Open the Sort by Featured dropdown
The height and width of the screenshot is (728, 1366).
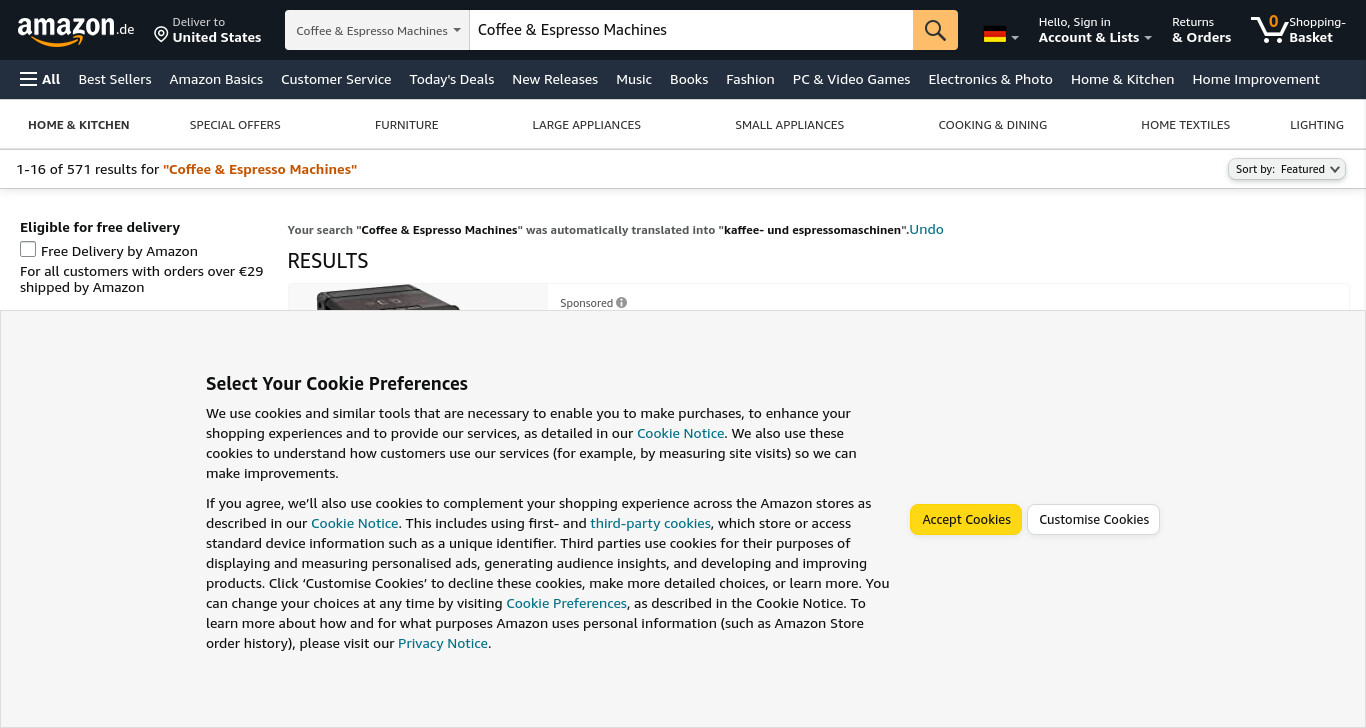(1286, 169)
